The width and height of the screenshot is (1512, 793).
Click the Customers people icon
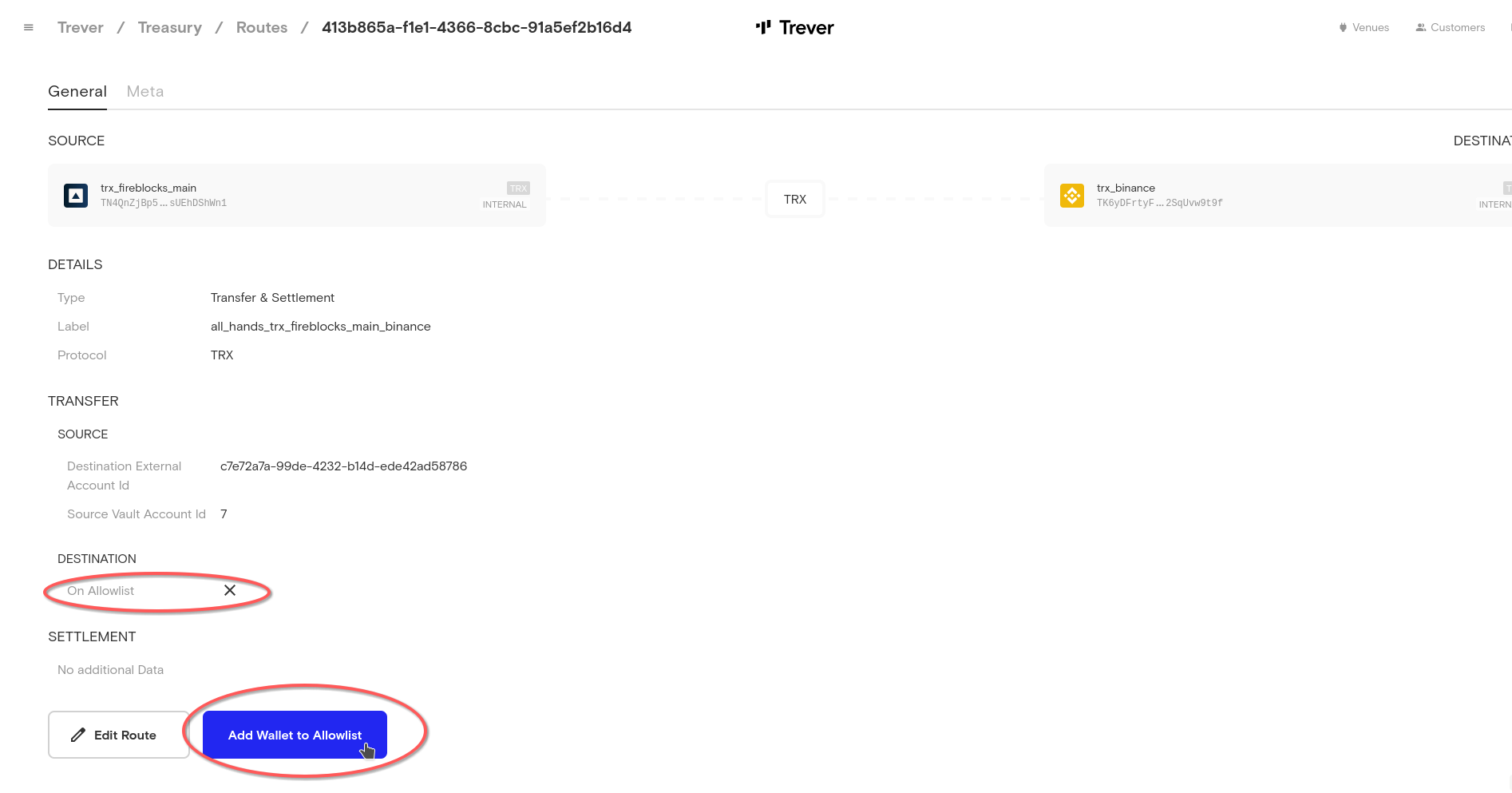coord(1420,28)
